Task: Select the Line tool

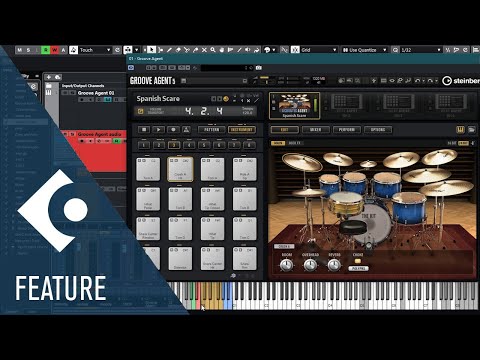Action: [x=239, y=50]
